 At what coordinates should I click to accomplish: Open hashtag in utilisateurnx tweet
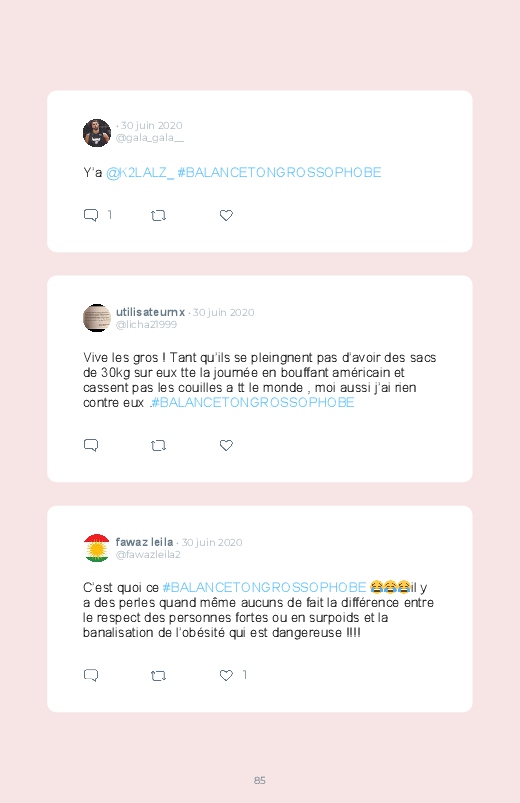point(253,403)
